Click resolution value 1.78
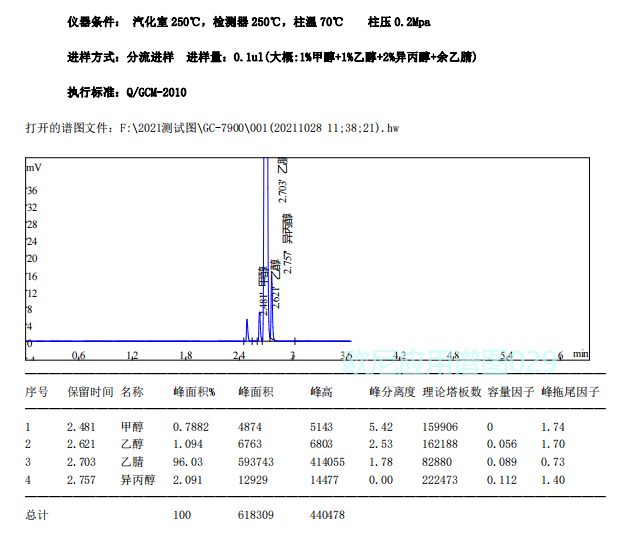 [x=381, y=462]
